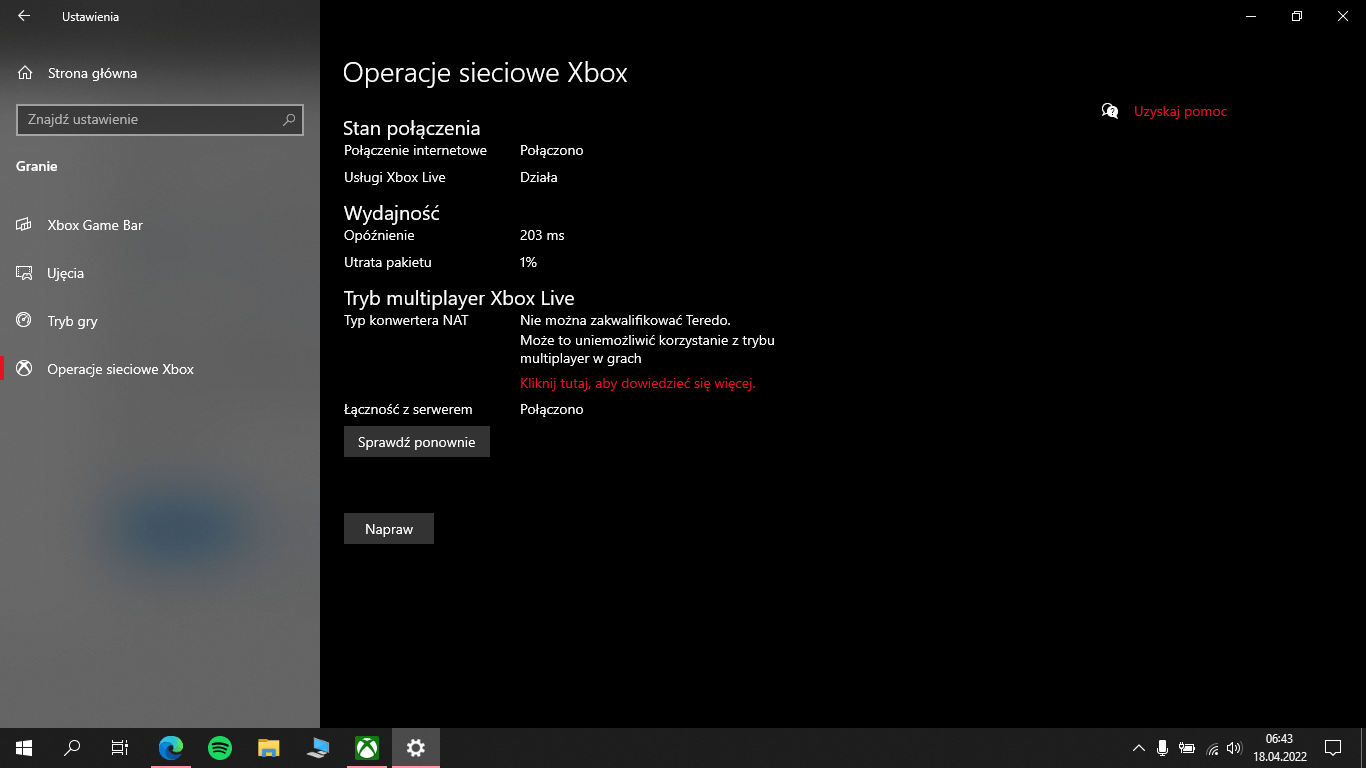Open the Windows Start menu
The image size is (1366, 768).
point(24,748)
